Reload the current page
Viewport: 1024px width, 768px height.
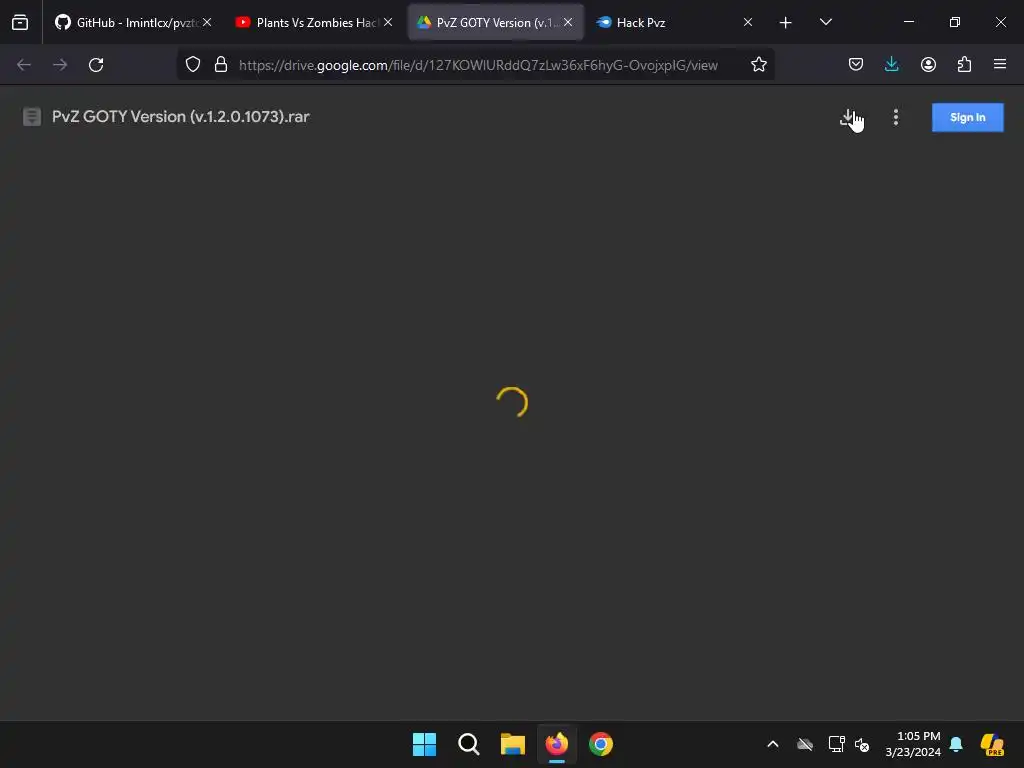(96, 65)
